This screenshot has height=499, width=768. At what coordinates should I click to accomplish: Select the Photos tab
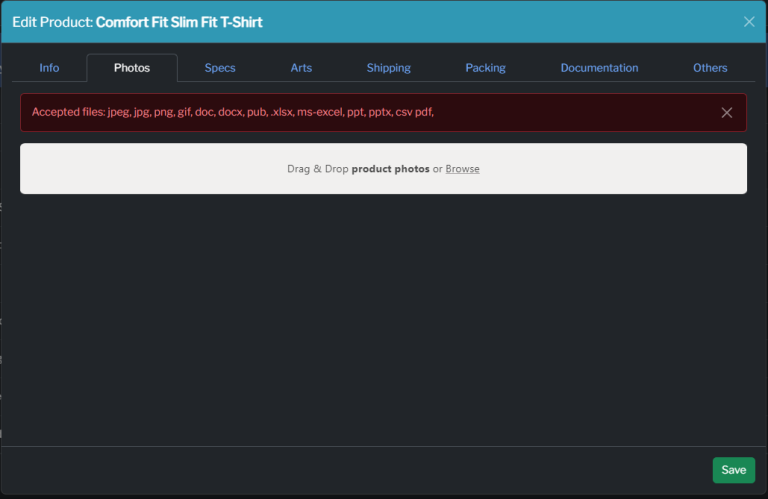[132, 68]
